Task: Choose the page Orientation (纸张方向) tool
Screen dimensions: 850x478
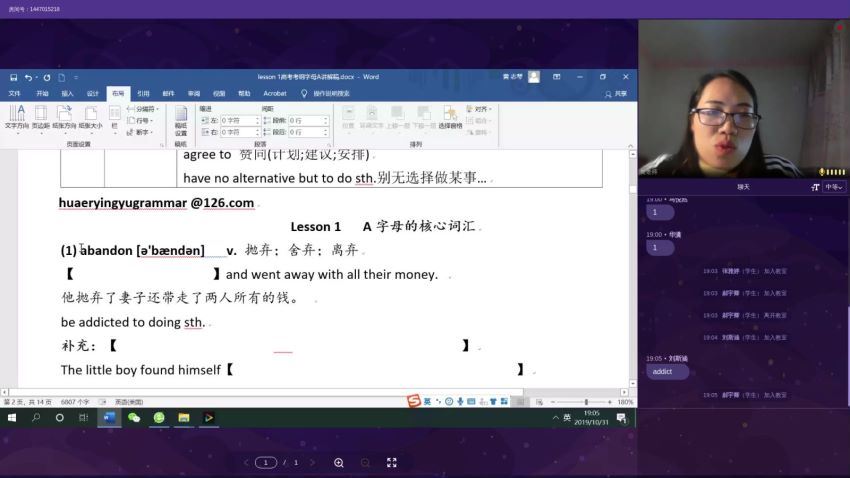Action: [x=64, y=118]
